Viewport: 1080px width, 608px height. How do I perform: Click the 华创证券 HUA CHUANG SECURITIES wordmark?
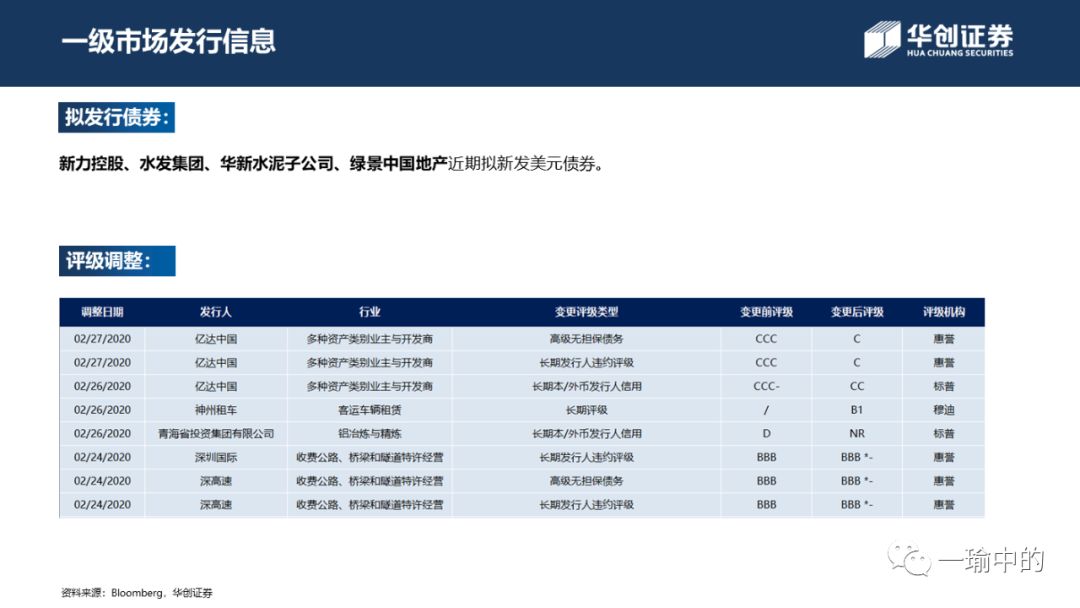pos(959,40)
